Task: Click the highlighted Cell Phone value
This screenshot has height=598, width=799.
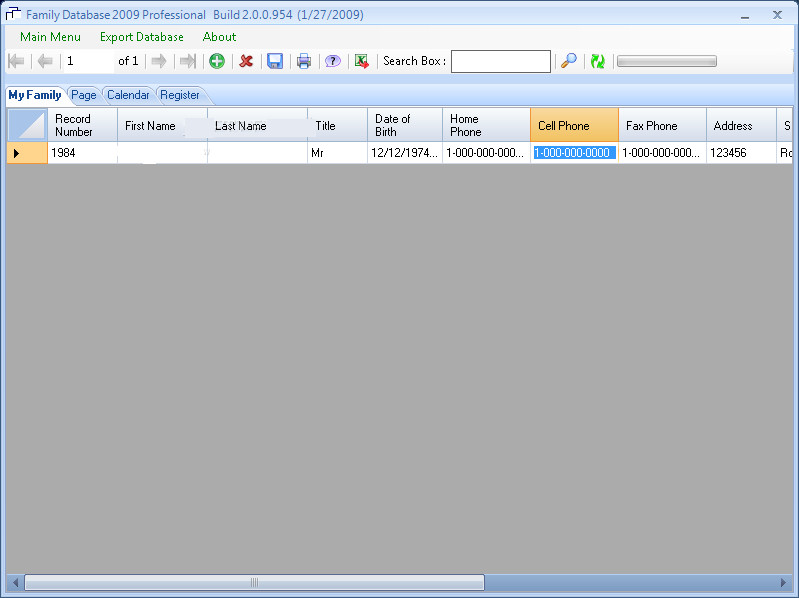Action: coord(574,153)
